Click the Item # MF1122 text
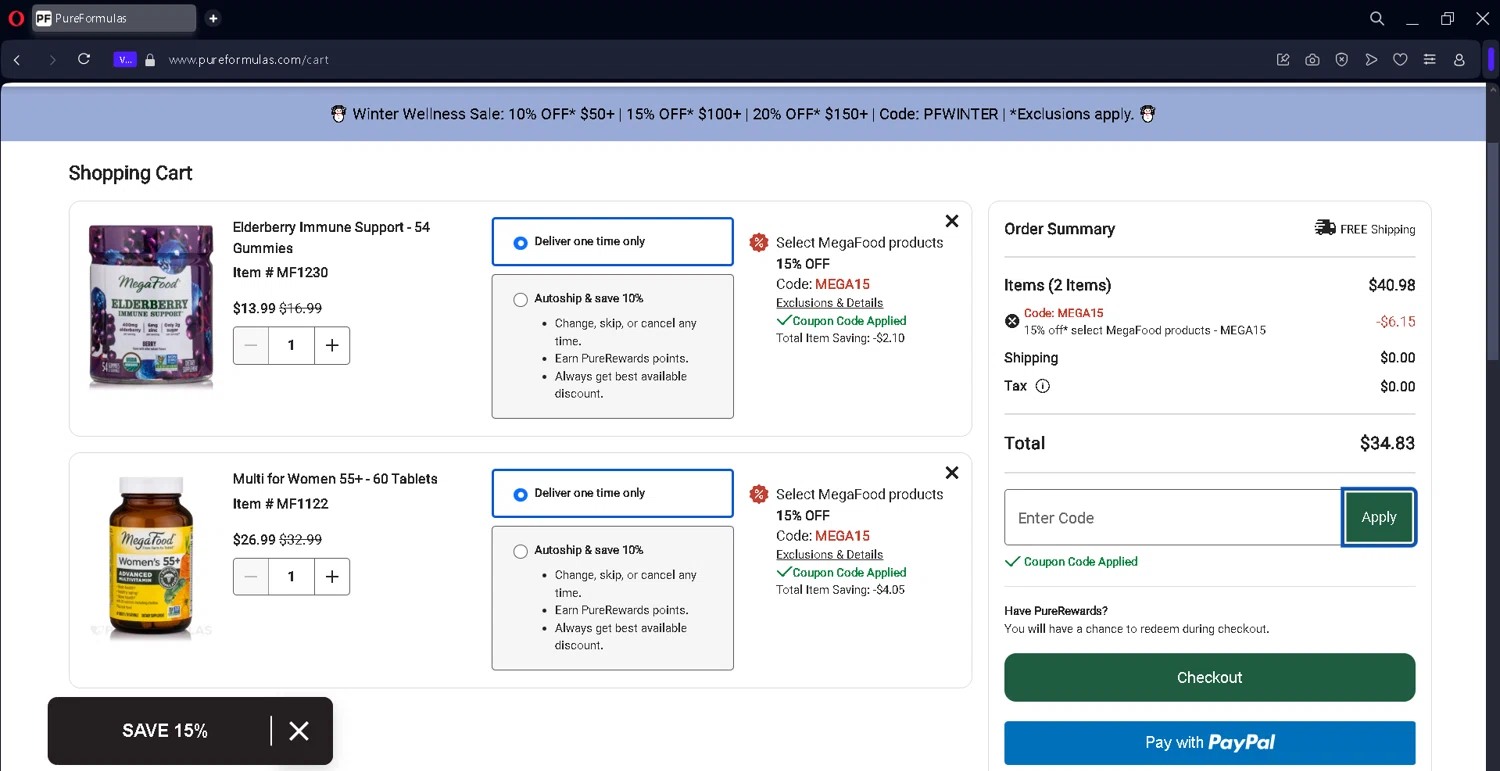This screenshot has height=771, width=1500. tap(280, 504)
